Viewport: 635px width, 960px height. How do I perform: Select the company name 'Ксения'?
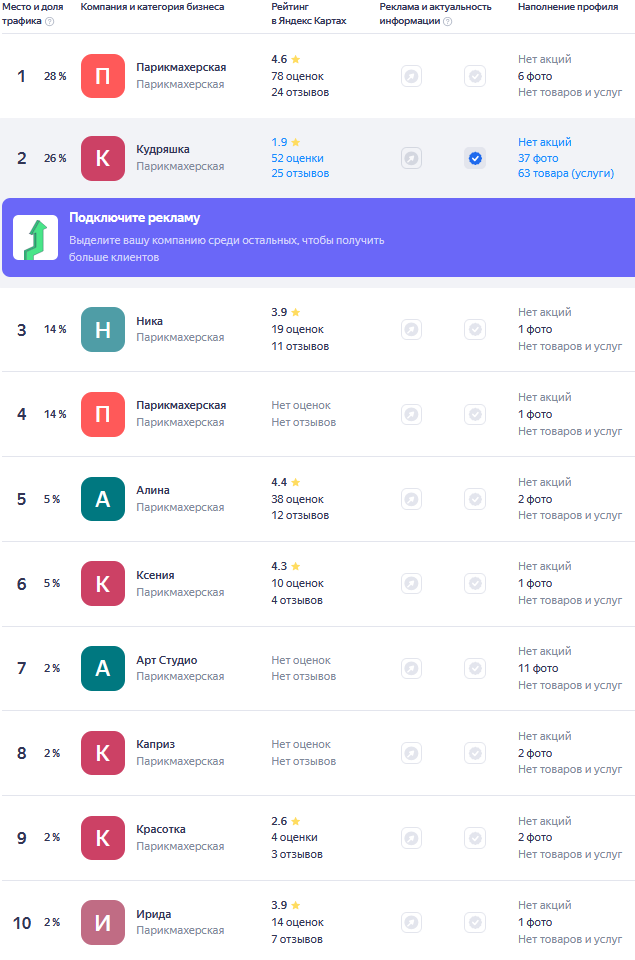156,575
